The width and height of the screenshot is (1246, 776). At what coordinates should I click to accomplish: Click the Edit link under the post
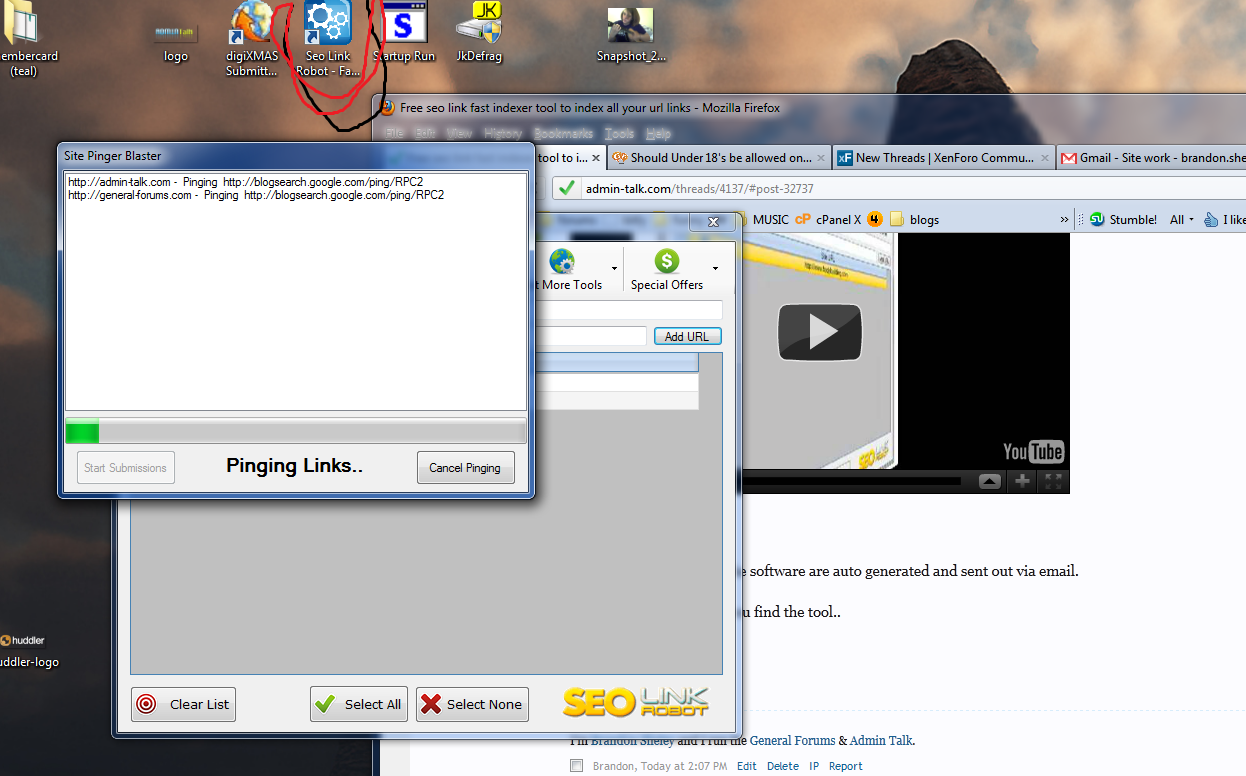pos(746,766)
